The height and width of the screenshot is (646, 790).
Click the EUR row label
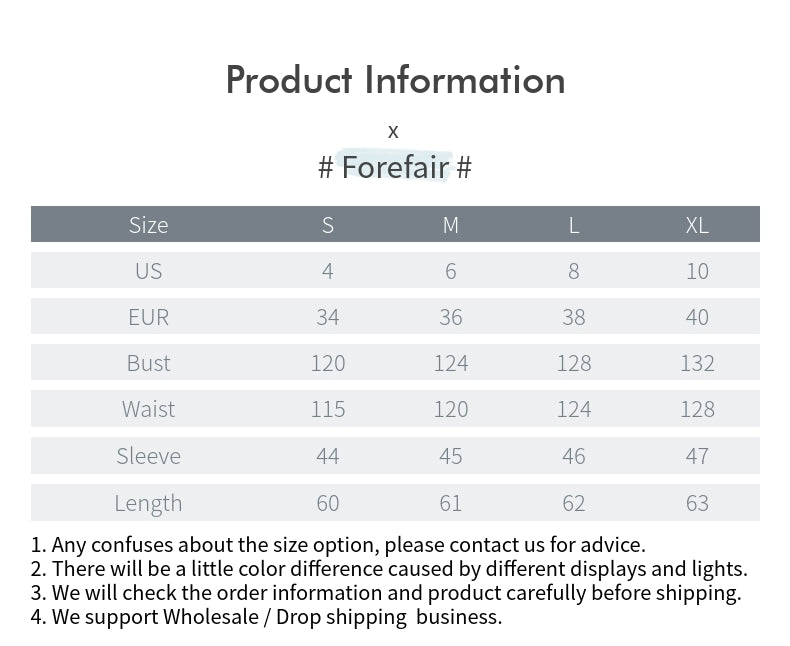tap(148, 317)
